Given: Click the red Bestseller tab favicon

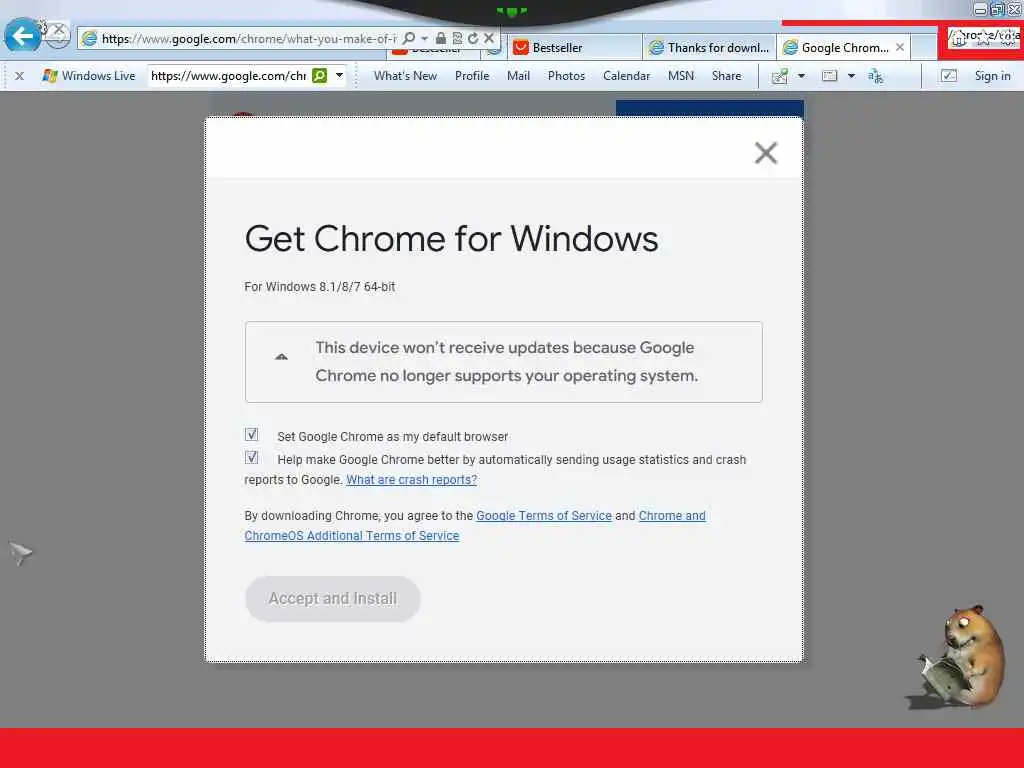Looking at the screenshot, I should point(520,48).
